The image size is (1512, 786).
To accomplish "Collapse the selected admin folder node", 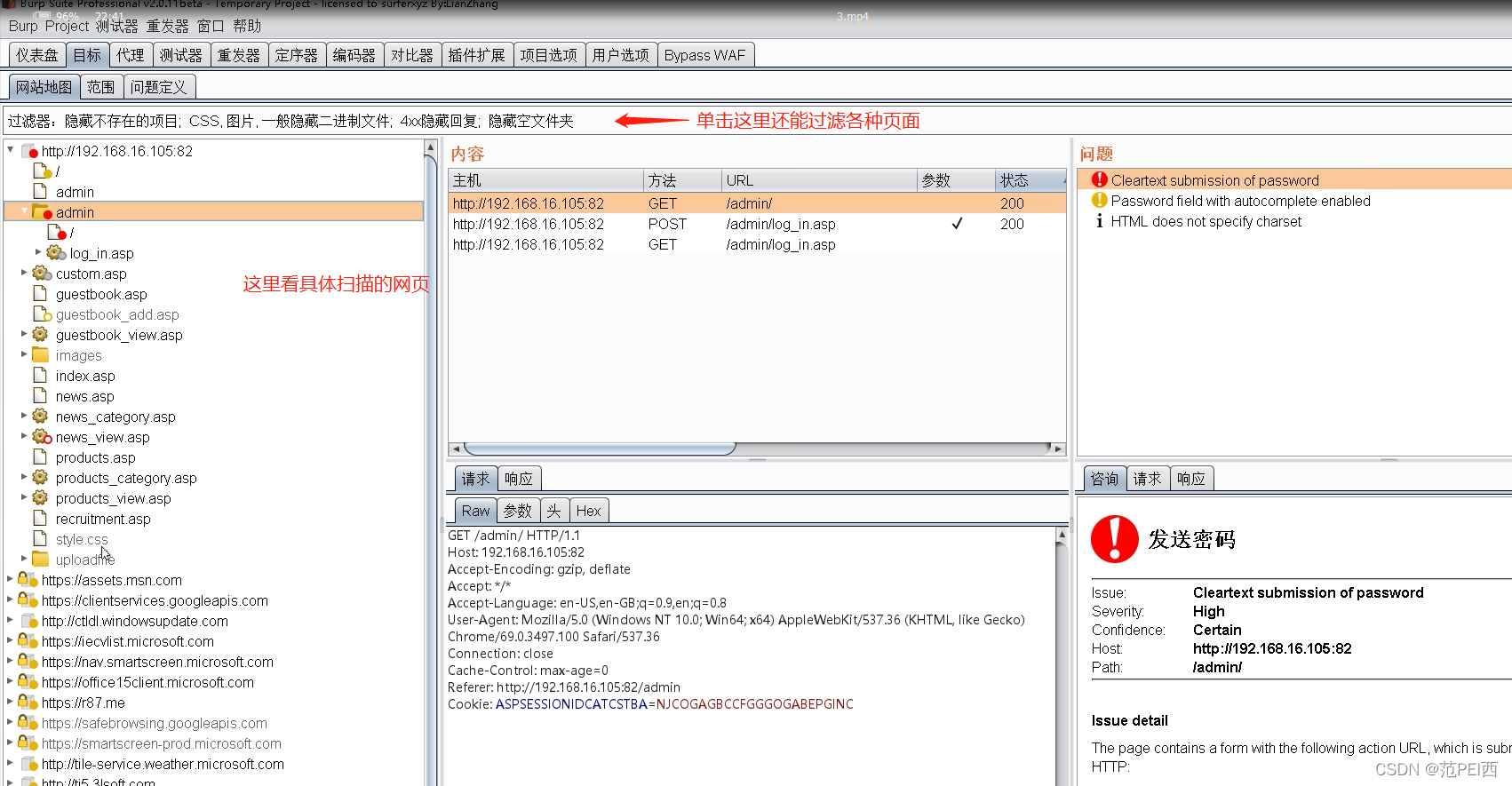I will (x=24, y=211).
